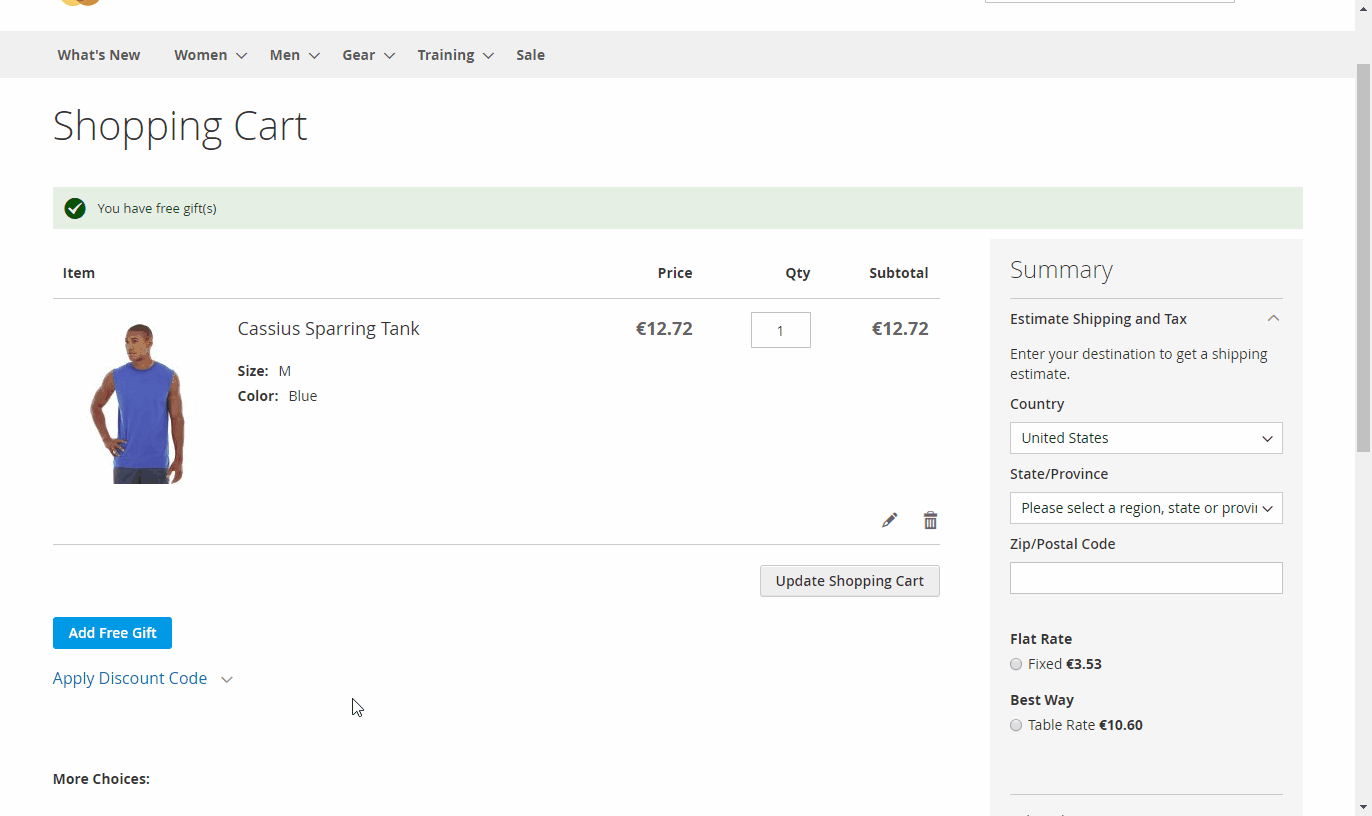The width and height of the screenshot is (1372, 816).
Task: Click the green success checkmark icon
Action: point(75,208)
